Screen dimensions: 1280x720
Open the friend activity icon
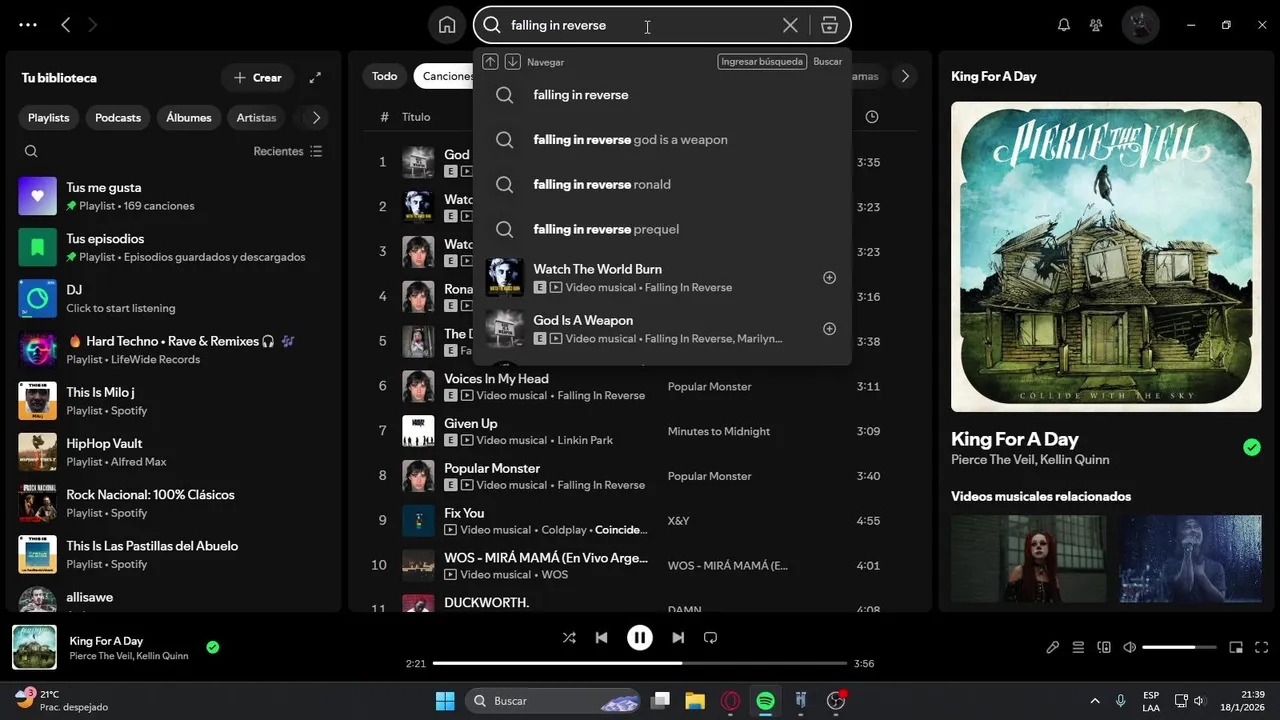1096,25
